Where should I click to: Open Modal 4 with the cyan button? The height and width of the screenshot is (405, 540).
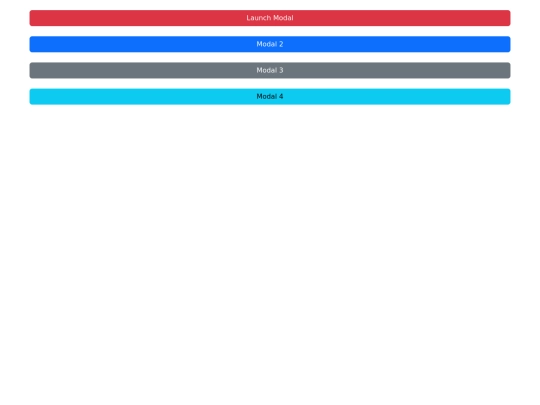270,96
